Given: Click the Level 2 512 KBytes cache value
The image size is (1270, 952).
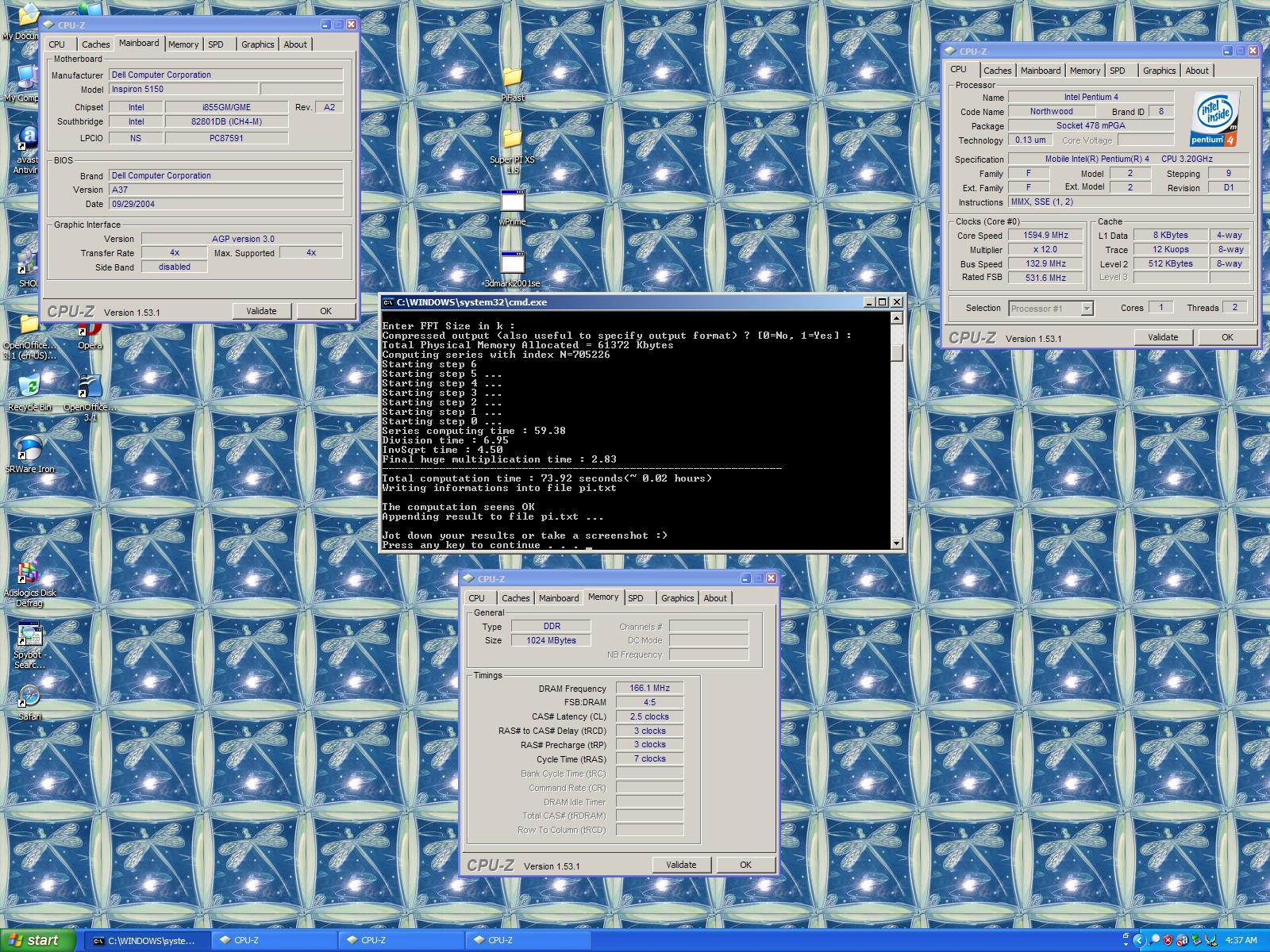Looking at the screenshot, I should pyautogui.click(x=1171, y=264).
